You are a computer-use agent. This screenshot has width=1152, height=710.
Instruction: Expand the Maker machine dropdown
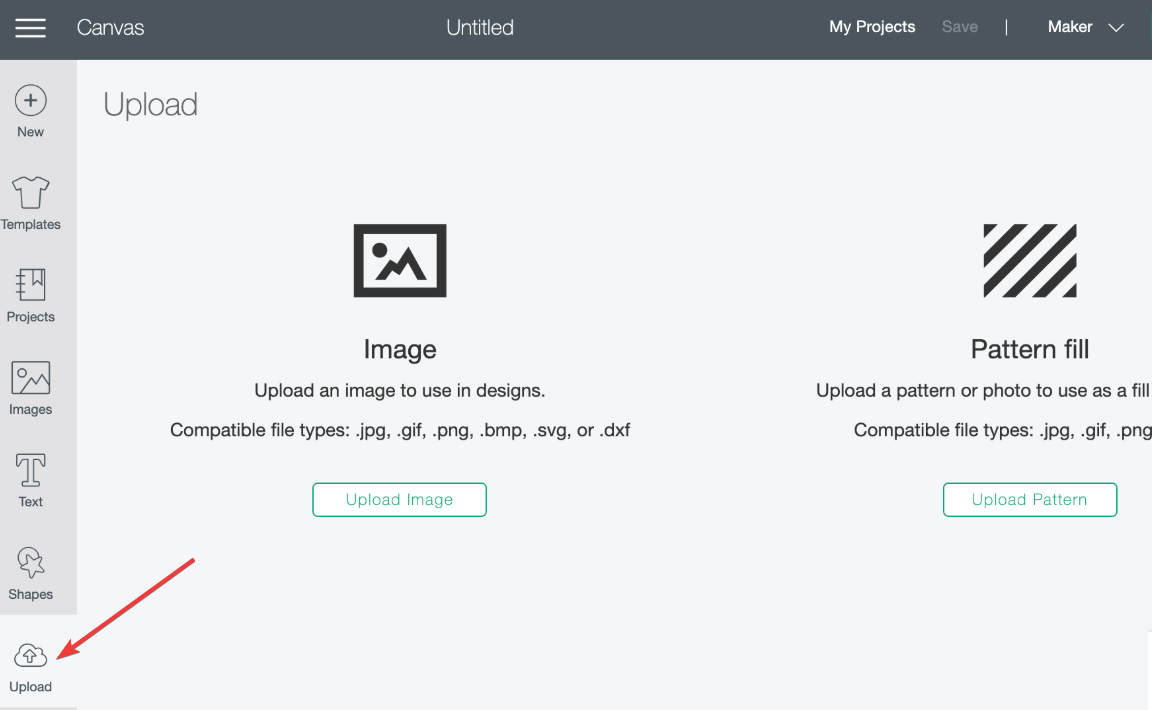(1070, 27)
